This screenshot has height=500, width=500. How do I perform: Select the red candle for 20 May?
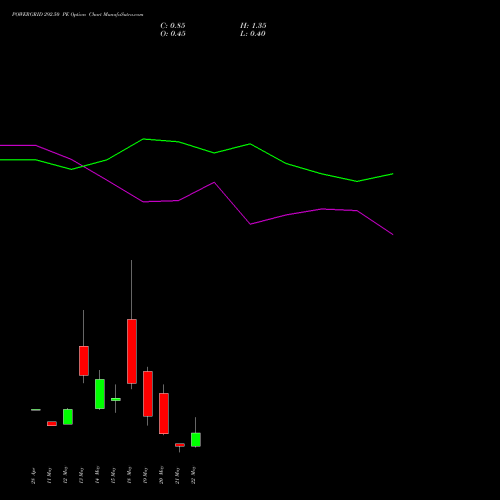pos(164,413)
